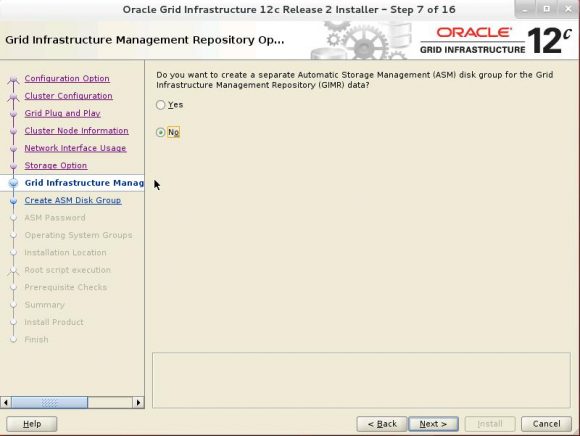The height and width of the screenshot is (436, 580).
Task: Select the Yes radio button
Action: (160, 105)
